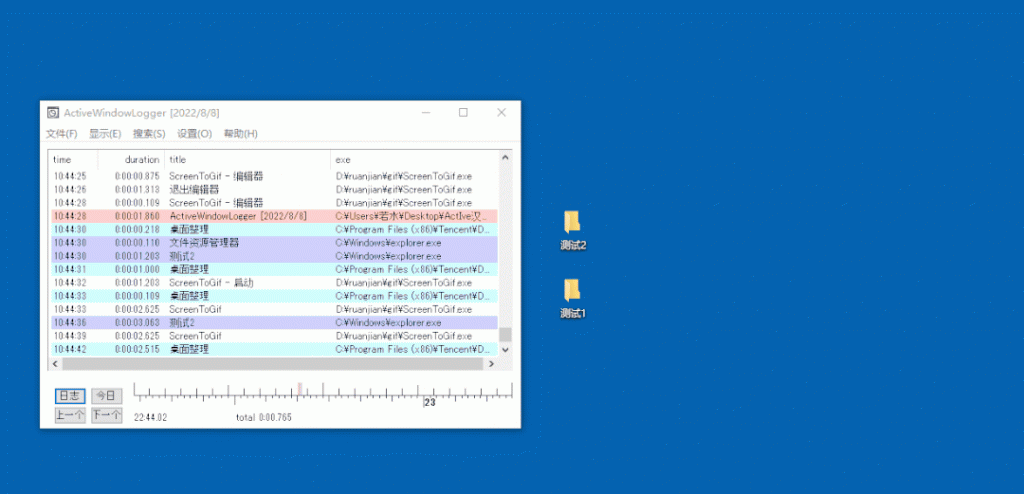
Task: Open the 搜索(S) menu
Action: [149, 133]
